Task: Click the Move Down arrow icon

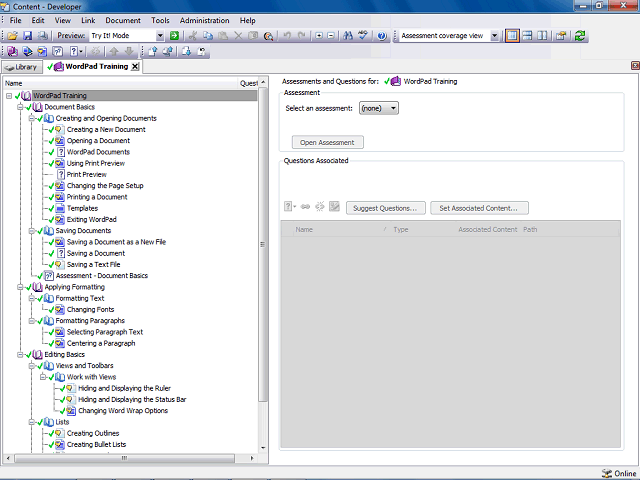Action: [129, 51]
